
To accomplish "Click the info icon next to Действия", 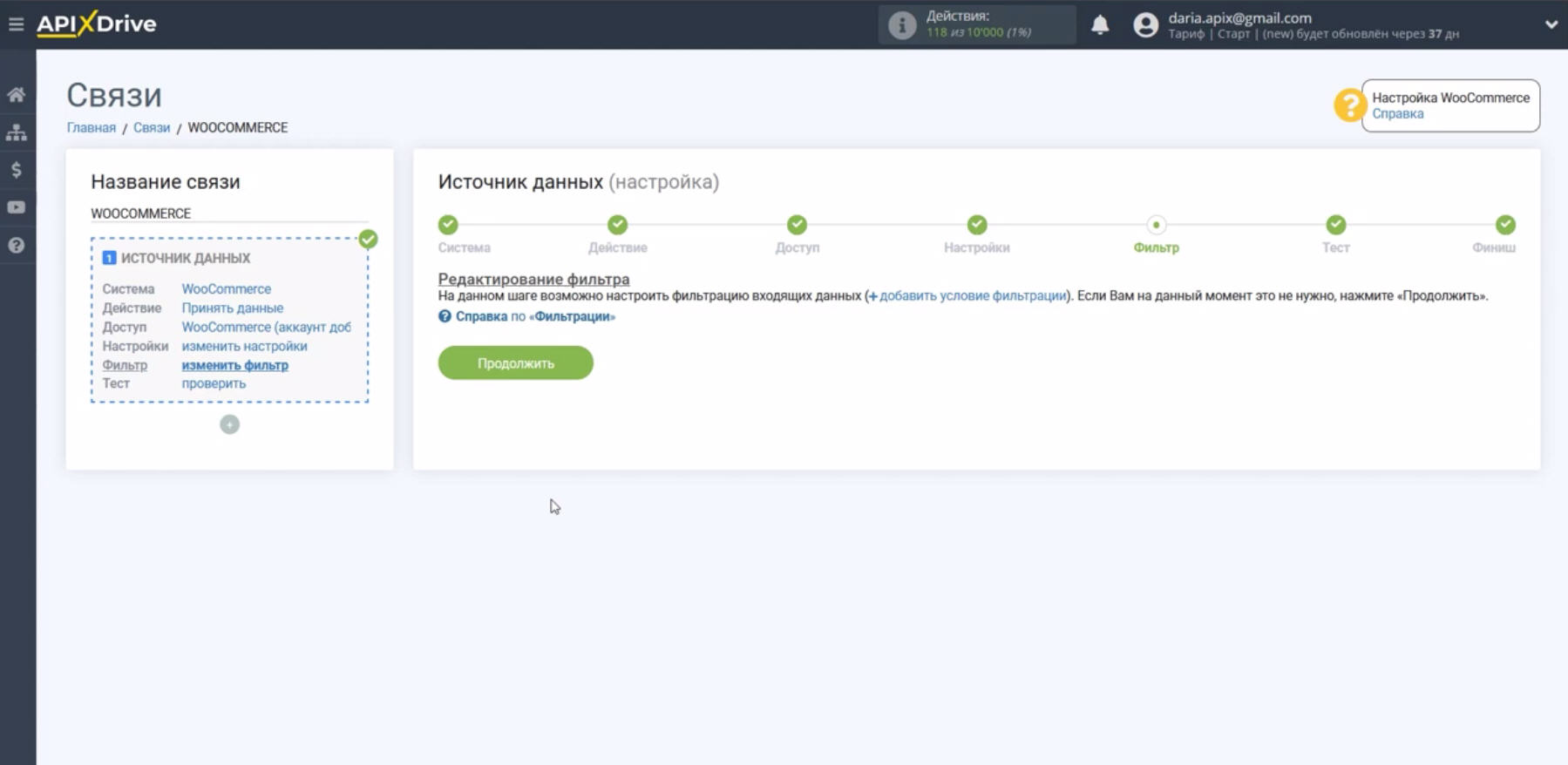I will click(902, 25).
